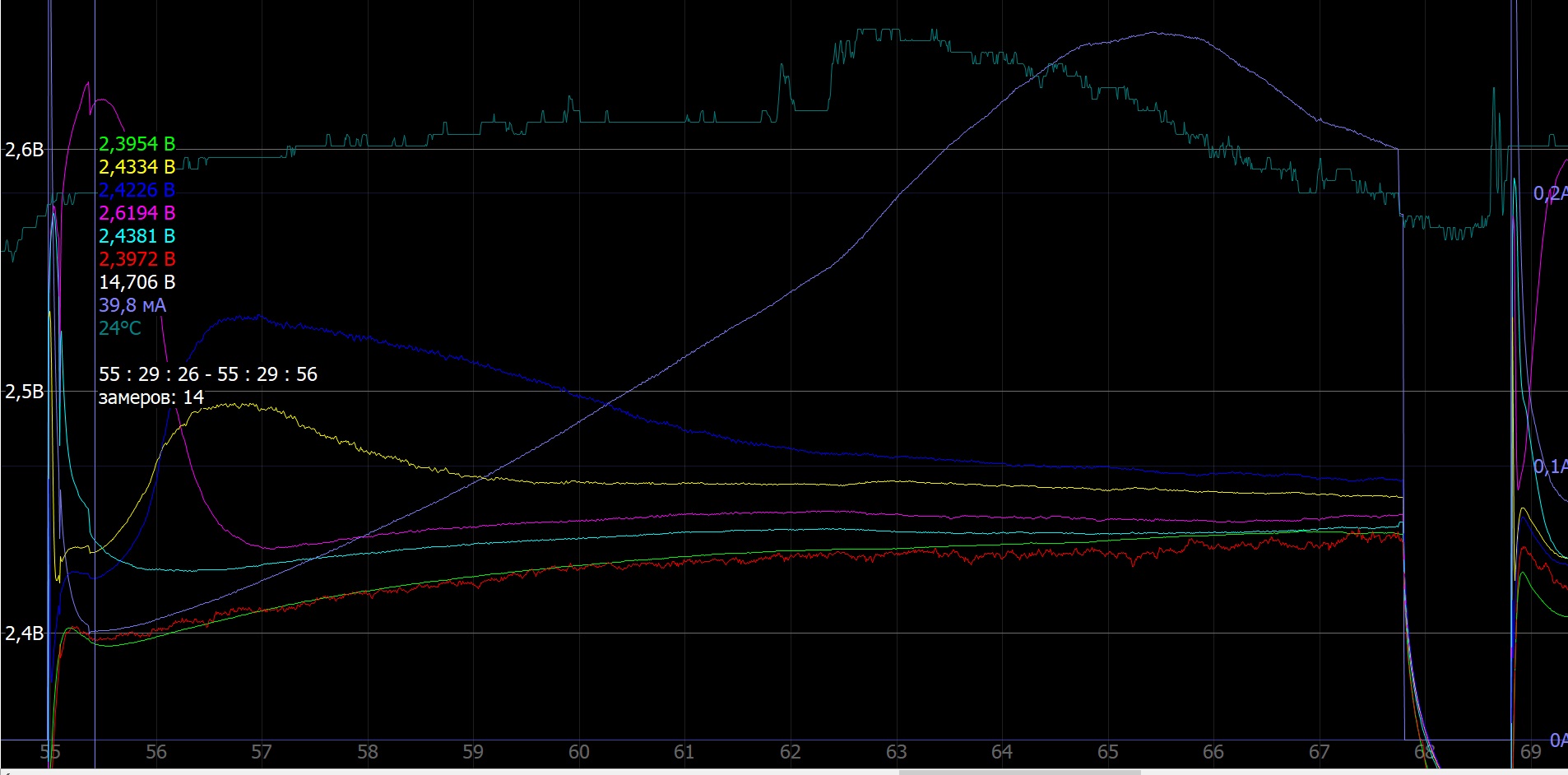Select the blue 2,4226 В legend entry
The width and height of the screenshot is (1568, 775).
click(x=137, y=190)
